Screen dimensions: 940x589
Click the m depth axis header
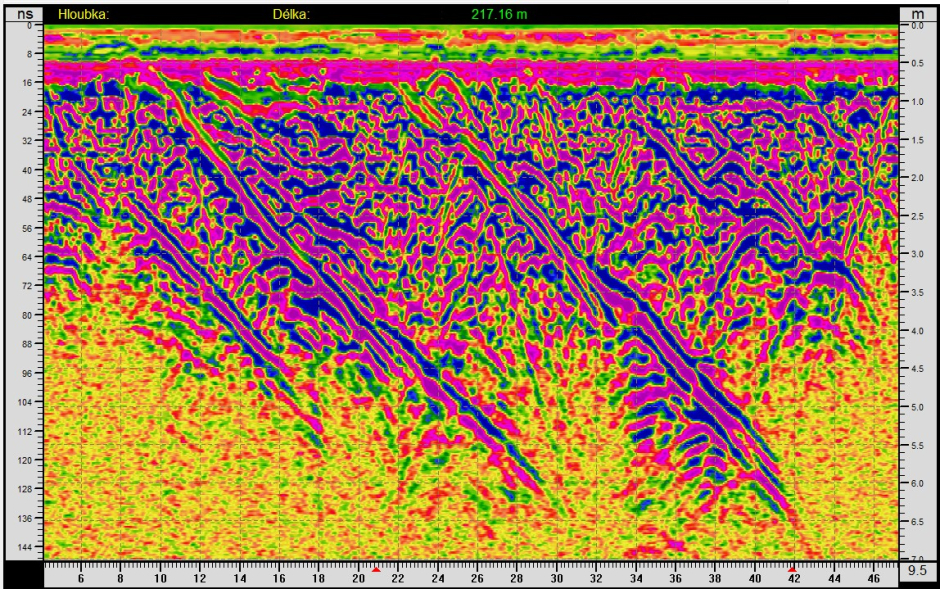(x=917, y=14)
